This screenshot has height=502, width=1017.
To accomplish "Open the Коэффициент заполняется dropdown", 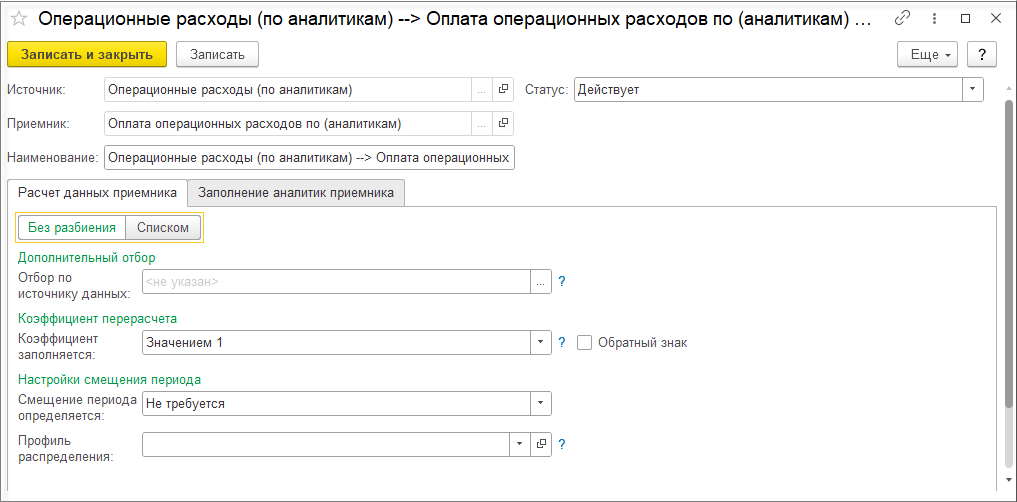I will point(541,343).
